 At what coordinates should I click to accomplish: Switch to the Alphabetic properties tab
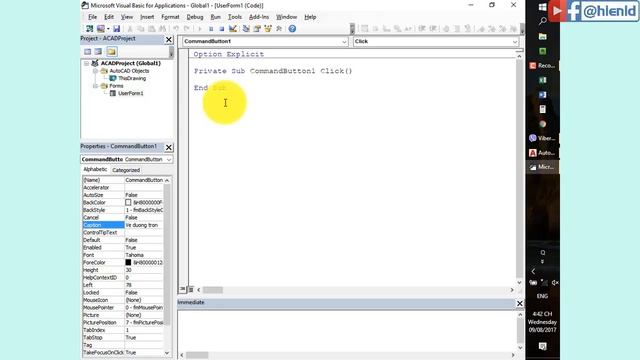point(95,169)
